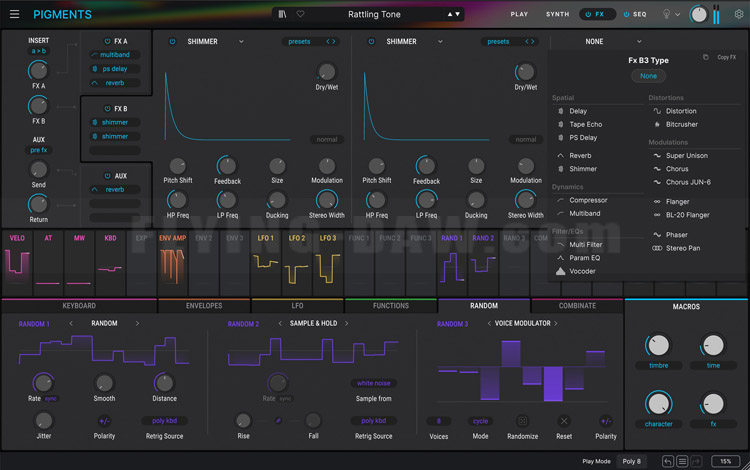Open the Poly 8 play mode dropdown
Screen dimensions: 750x470
coord(631,461)
